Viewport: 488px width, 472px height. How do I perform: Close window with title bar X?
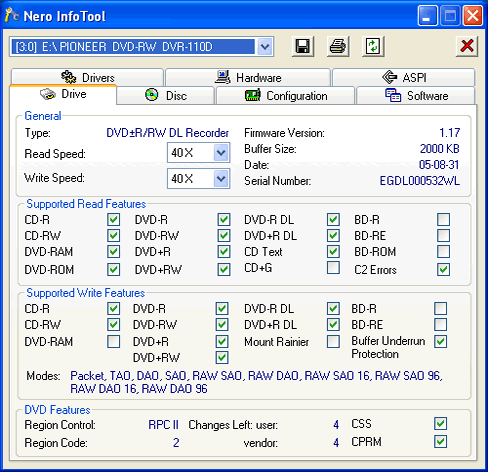click(x=473, y=16)
